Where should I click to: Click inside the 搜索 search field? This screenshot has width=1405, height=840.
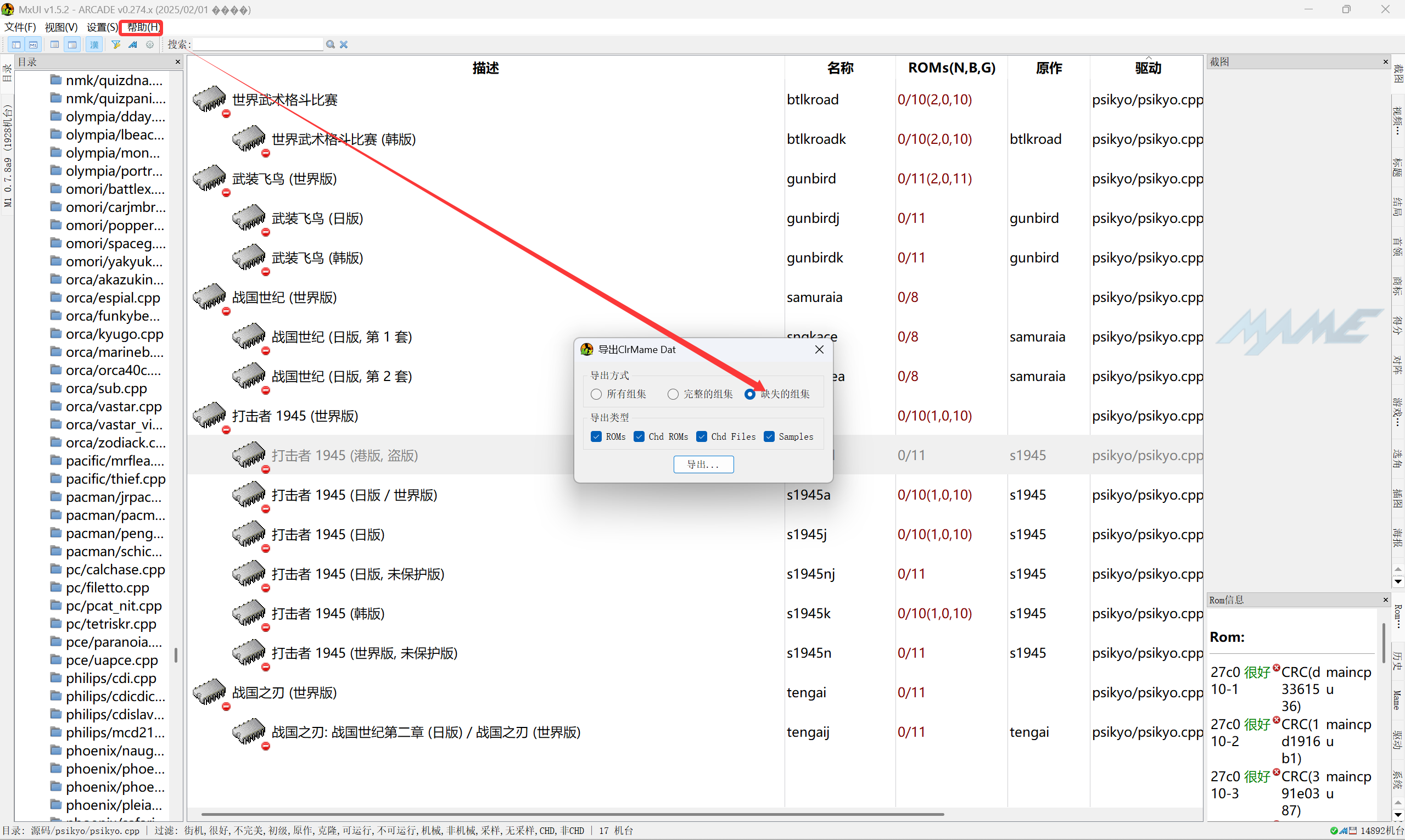pyautogui.click(x=258, y=44)
